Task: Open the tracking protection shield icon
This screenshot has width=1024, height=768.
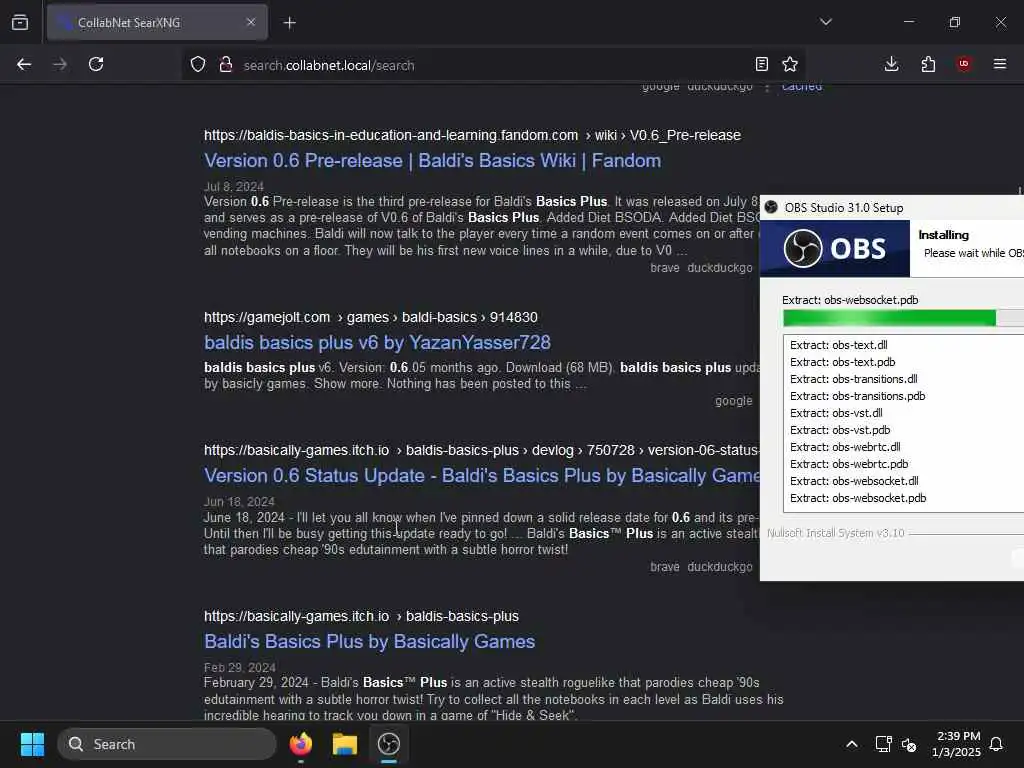Action: [198, 65]
